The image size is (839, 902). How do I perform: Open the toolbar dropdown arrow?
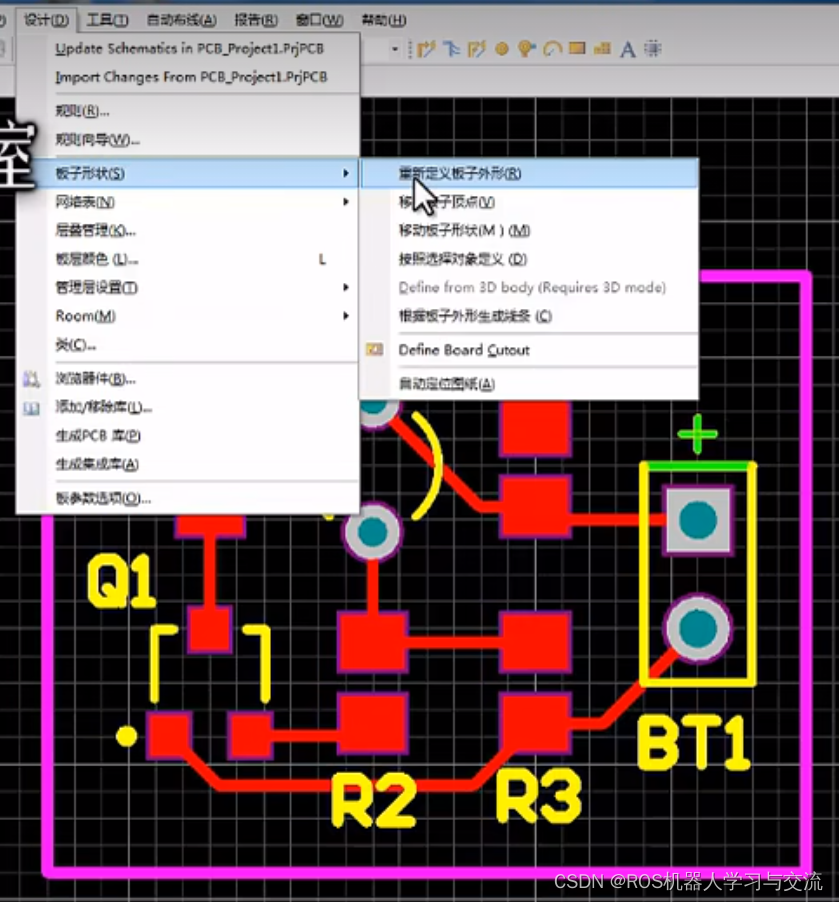coord(395,47)
